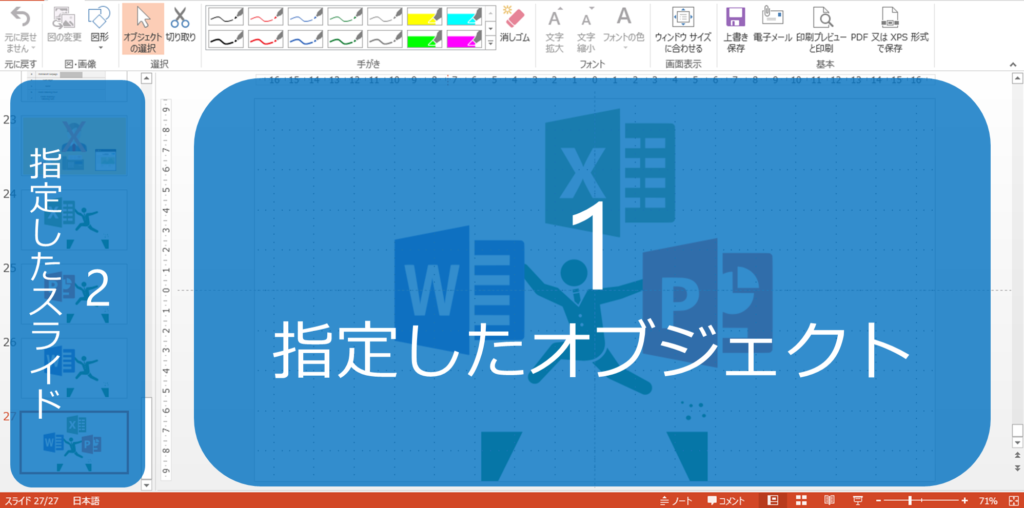Save as PDF 又は XPS 形式

(x=889, y=26)
